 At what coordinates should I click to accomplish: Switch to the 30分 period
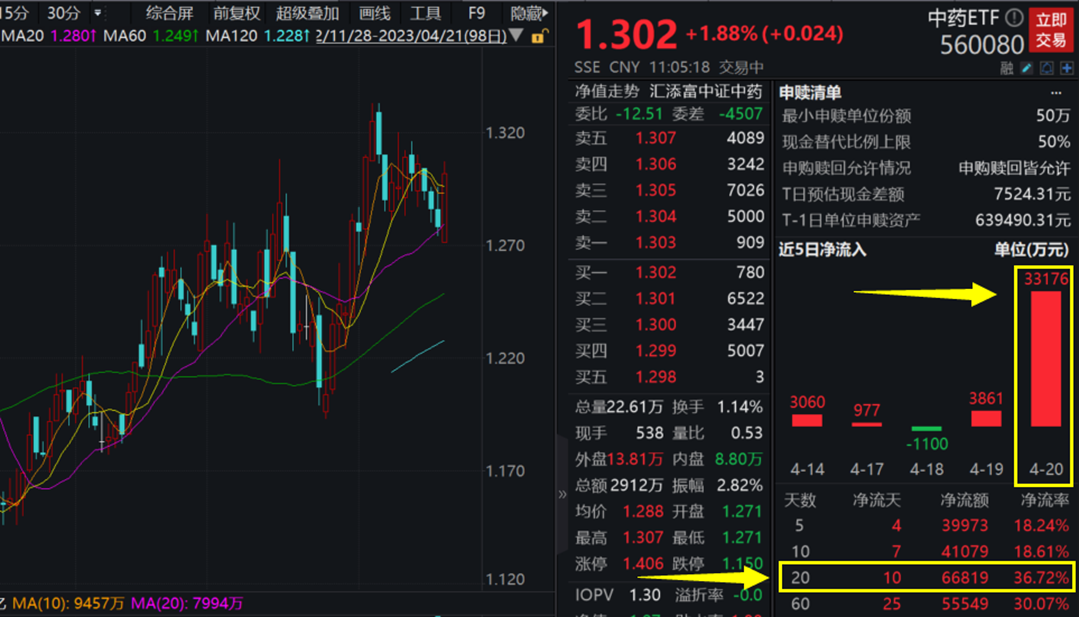pos(63,13)
